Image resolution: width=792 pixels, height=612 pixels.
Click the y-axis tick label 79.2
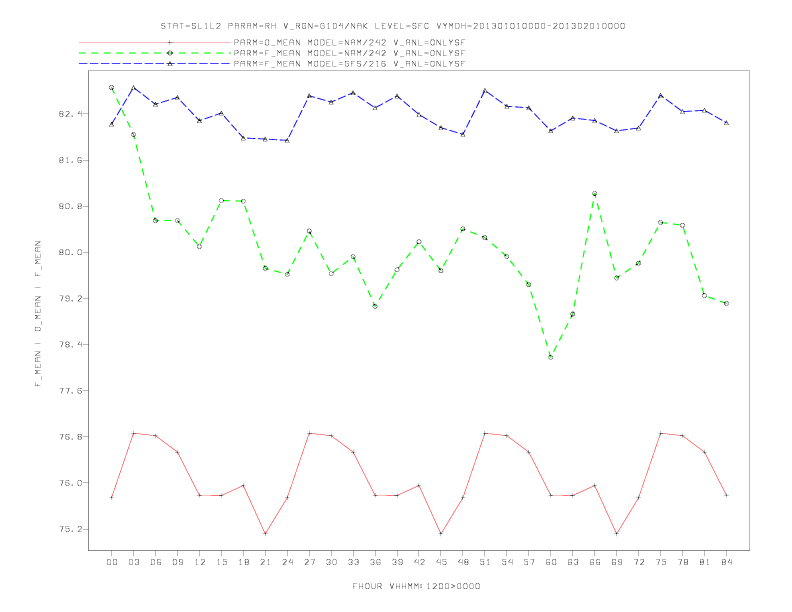pyautogui.click(x=70, y=298)
